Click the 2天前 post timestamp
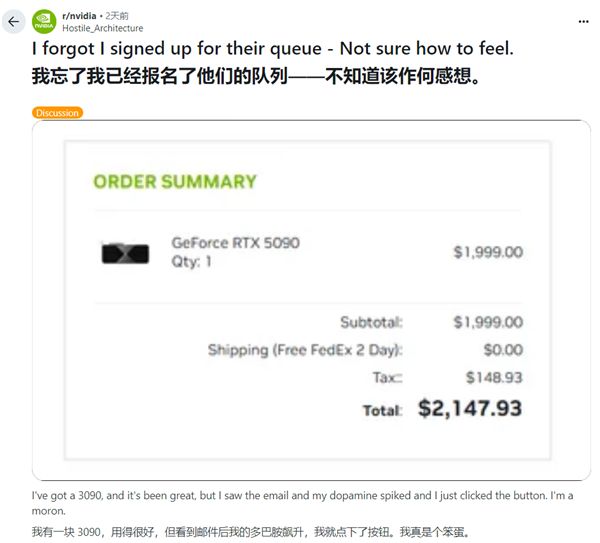 (117, 16)
